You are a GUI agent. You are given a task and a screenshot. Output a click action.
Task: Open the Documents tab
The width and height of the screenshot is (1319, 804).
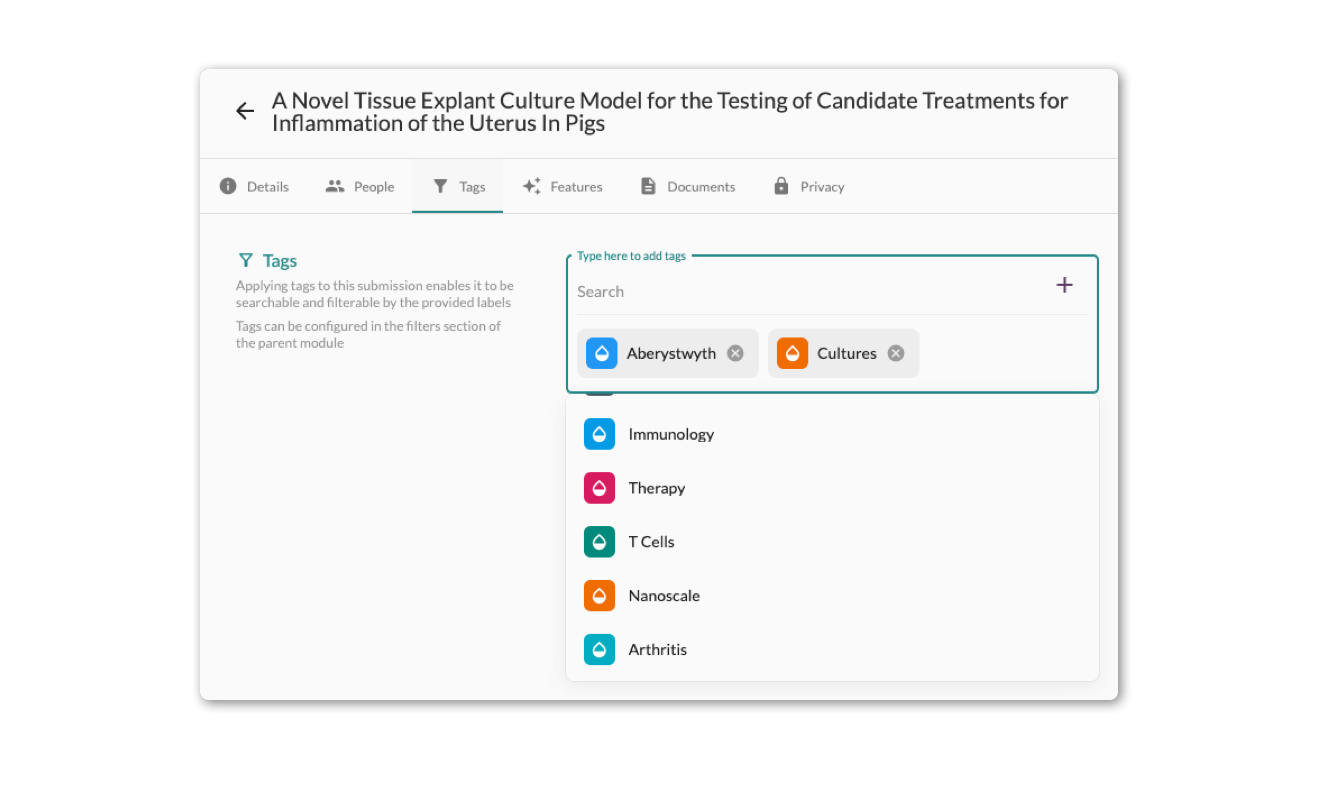coord(687,187)
